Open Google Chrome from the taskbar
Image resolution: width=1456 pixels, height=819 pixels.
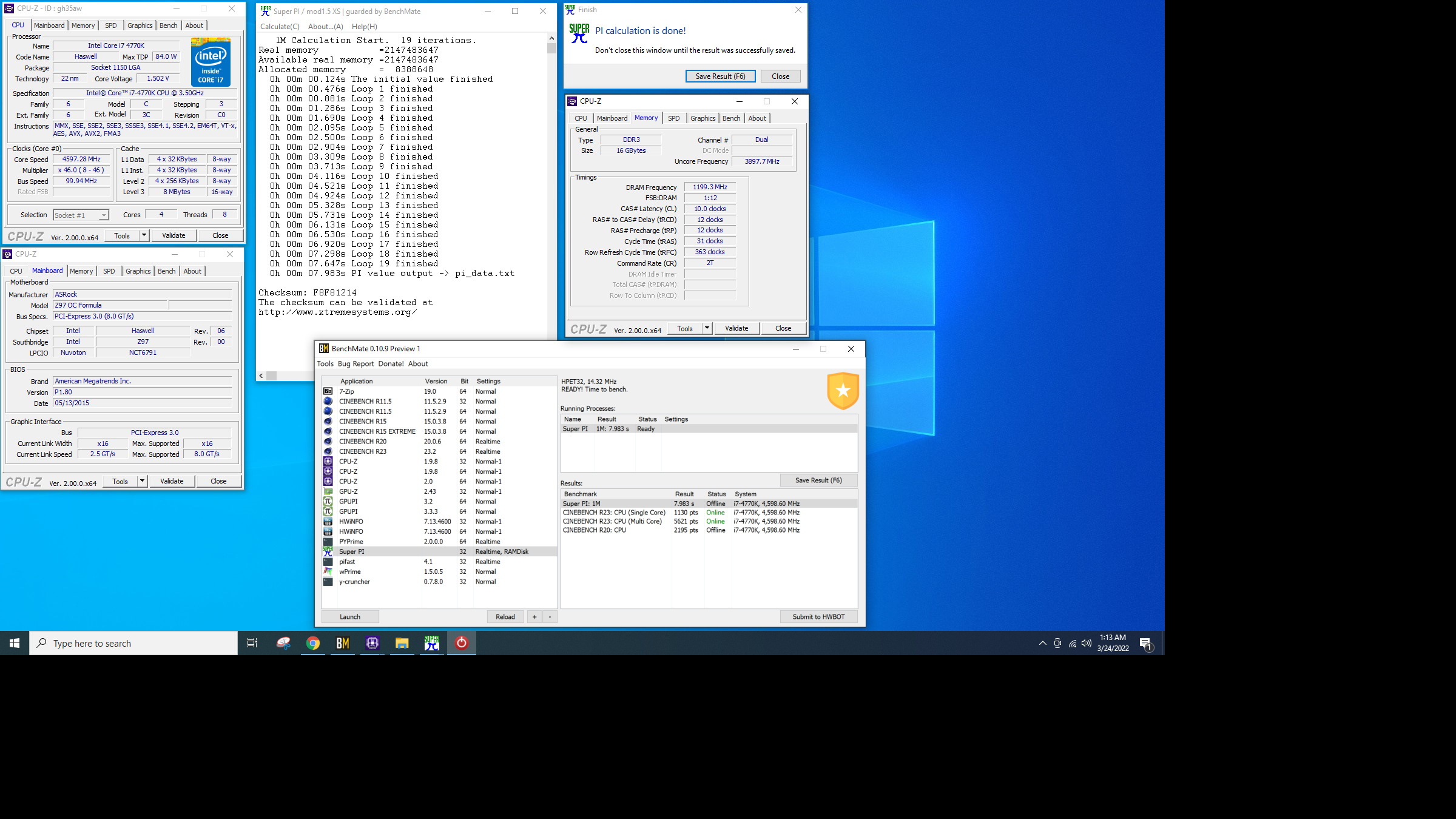point(313,643)
